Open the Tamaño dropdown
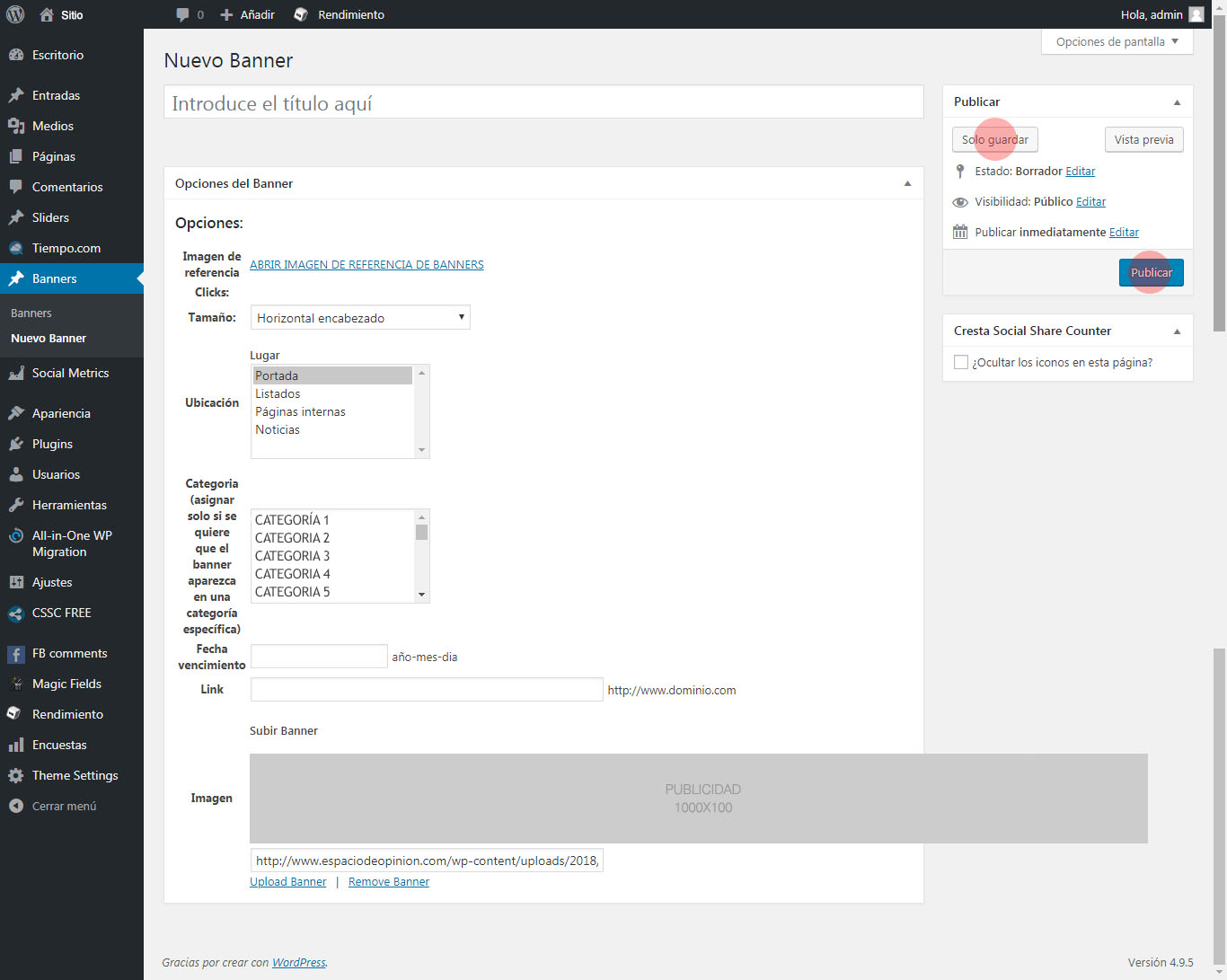Image resolution: width=1227 pixels, height=980 pixels. pyautogui.click(x=359, y=318)
